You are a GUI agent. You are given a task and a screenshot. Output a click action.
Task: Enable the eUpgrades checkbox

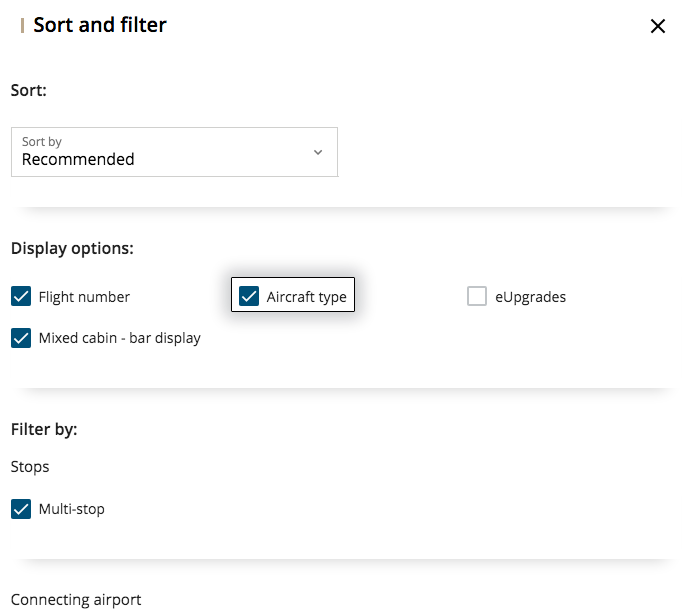point(477,296)
